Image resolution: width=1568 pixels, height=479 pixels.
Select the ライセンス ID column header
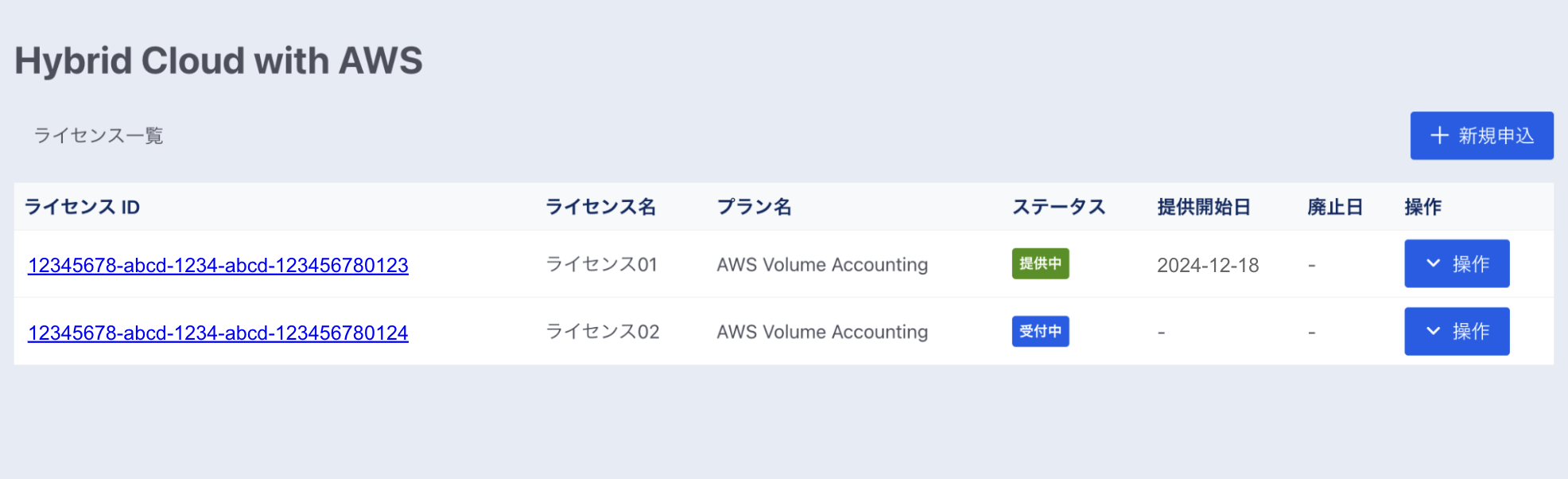[83, 207]
